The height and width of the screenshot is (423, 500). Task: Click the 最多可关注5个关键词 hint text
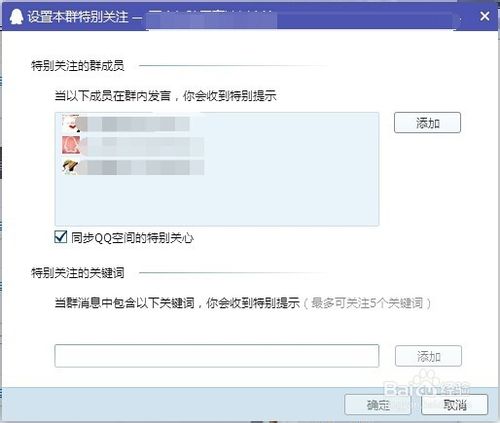tap(367, 303)
